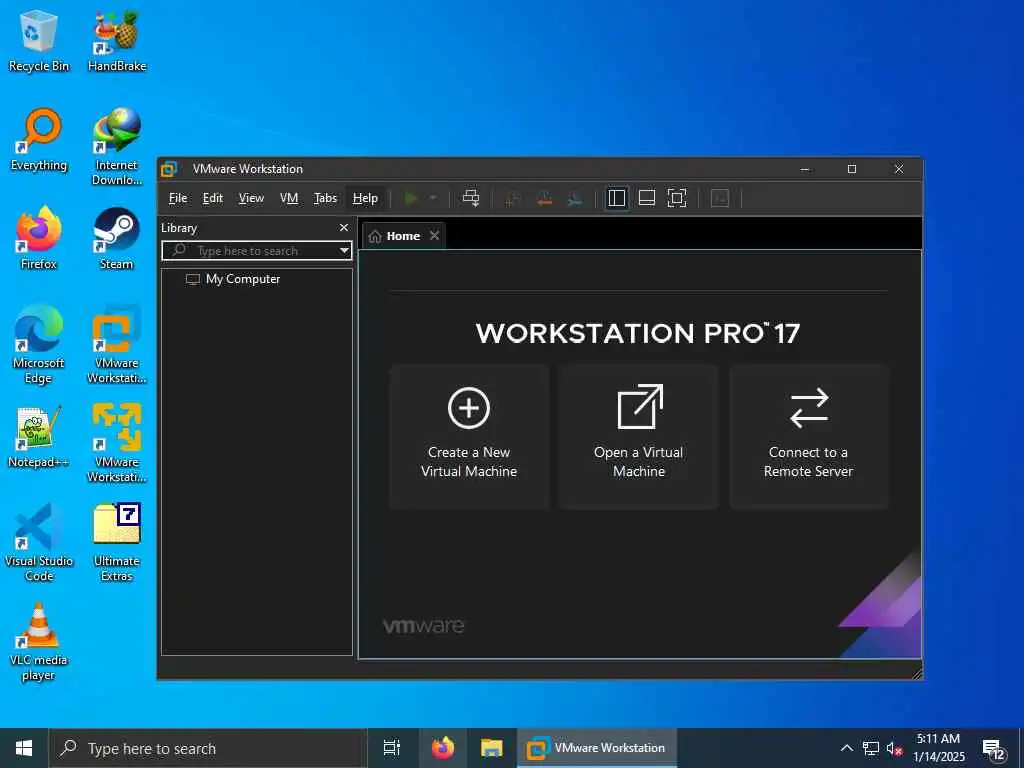Screen dimensions: 1024x768
Task: Close the Library panel
Action: pyautogui.click(x=344, y=228)
